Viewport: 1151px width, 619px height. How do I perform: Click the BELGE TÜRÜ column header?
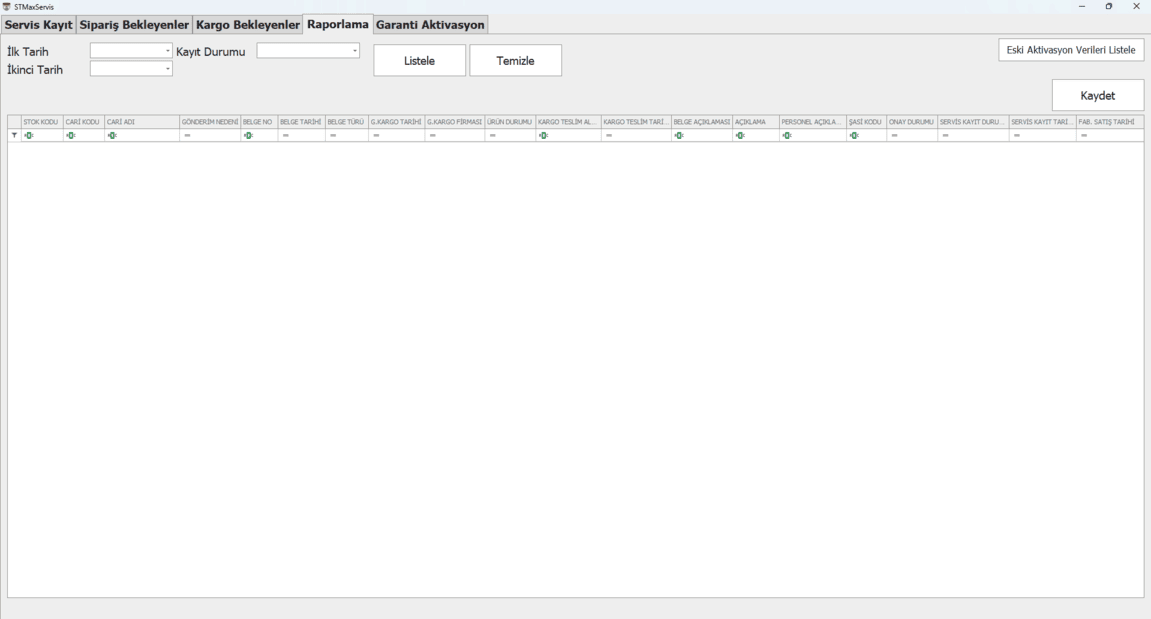click(346, 122)
